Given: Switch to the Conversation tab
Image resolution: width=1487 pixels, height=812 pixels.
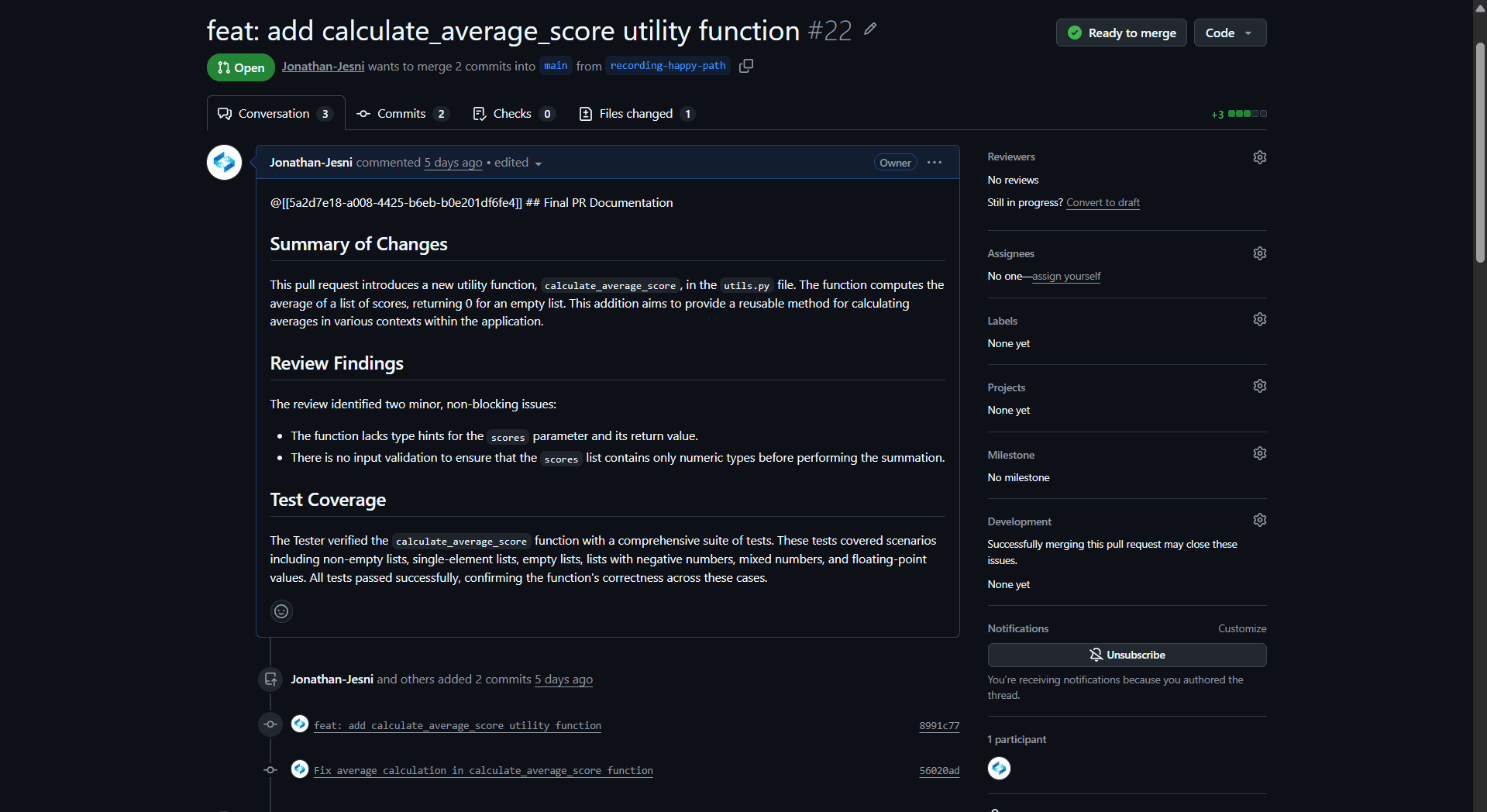Looking at the screenshot, I should coord(275,114).
